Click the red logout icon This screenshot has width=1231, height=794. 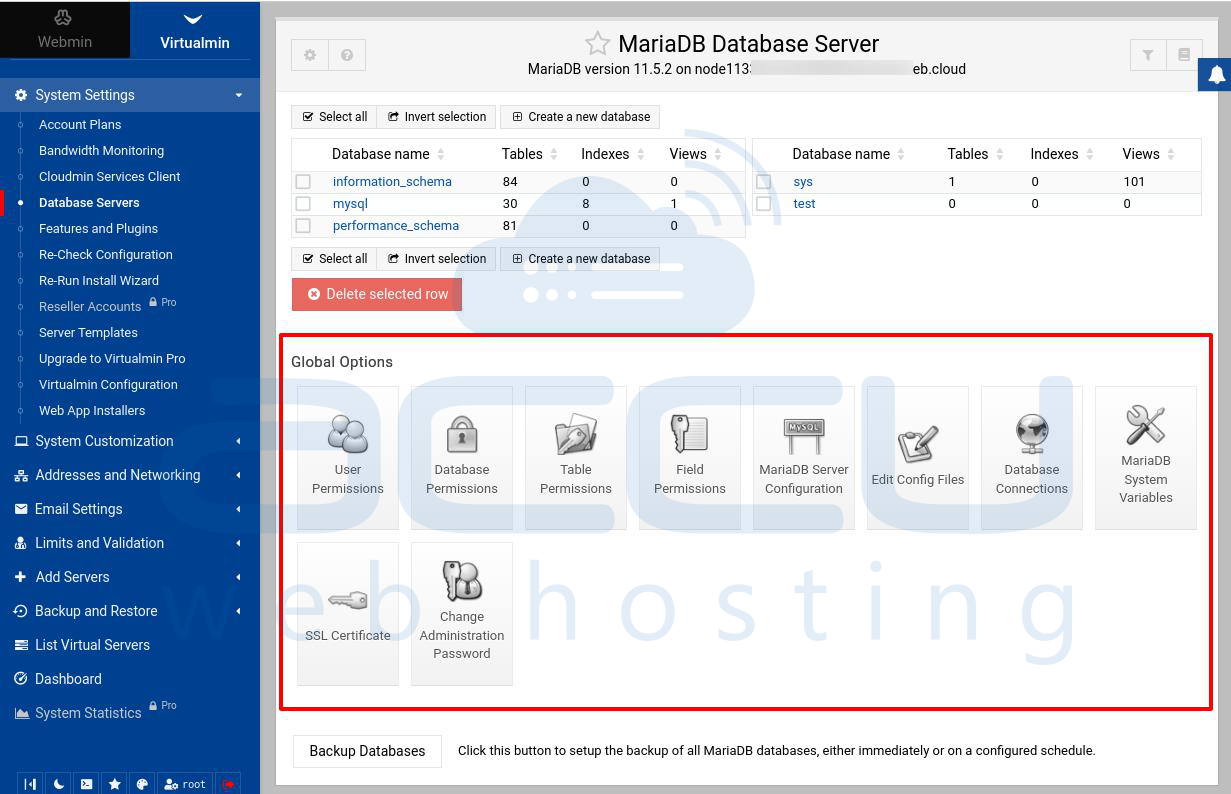228,784
